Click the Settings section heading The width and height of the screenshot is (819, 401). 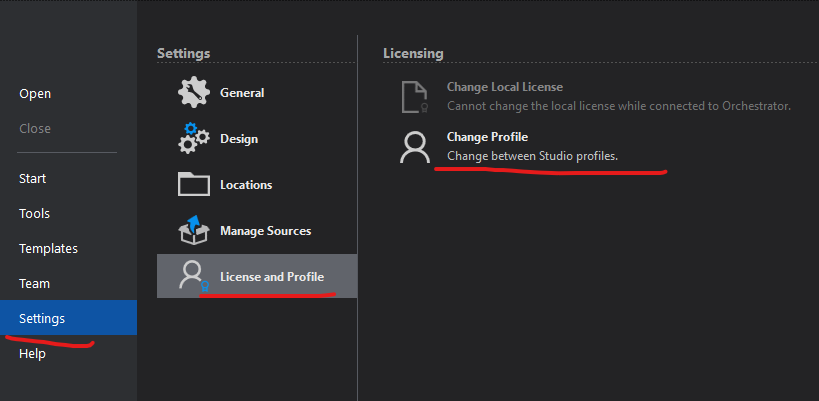tap(184, 53)
